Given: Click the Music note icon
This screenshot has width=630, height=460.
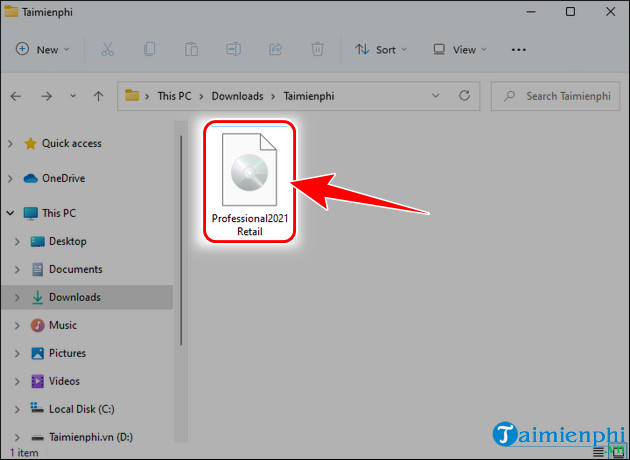Looking at the screenshot, I should 37,325.
